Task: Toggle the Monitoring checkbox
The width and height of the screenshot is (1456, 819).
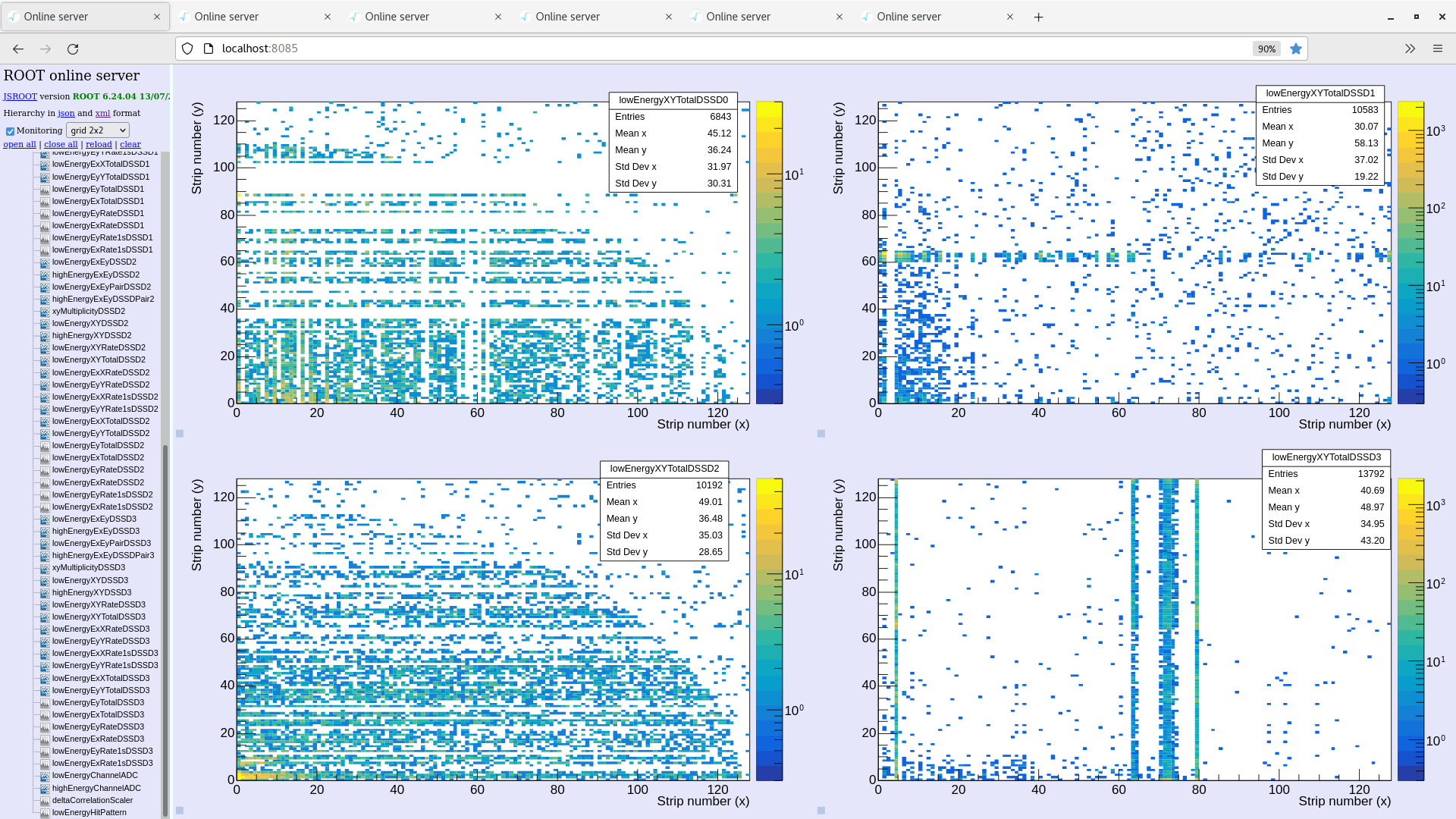Action: [10, 131]
